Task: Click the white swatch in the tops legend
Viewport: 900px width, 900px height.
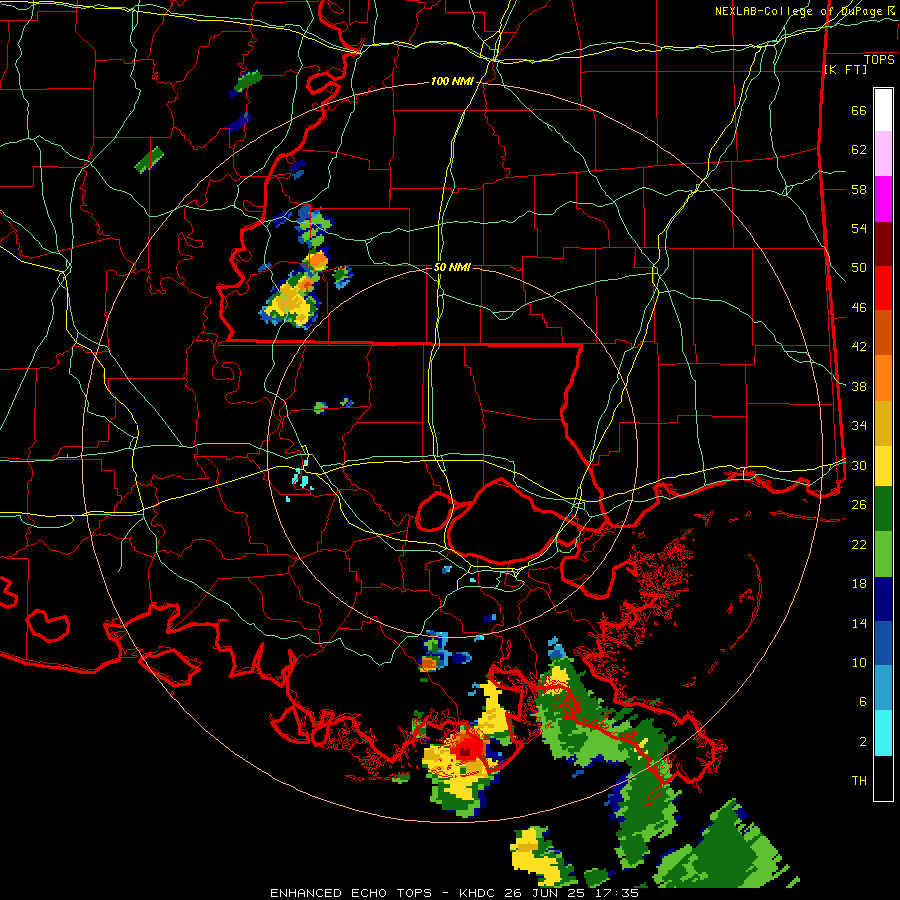Action: tap(883, 110)
